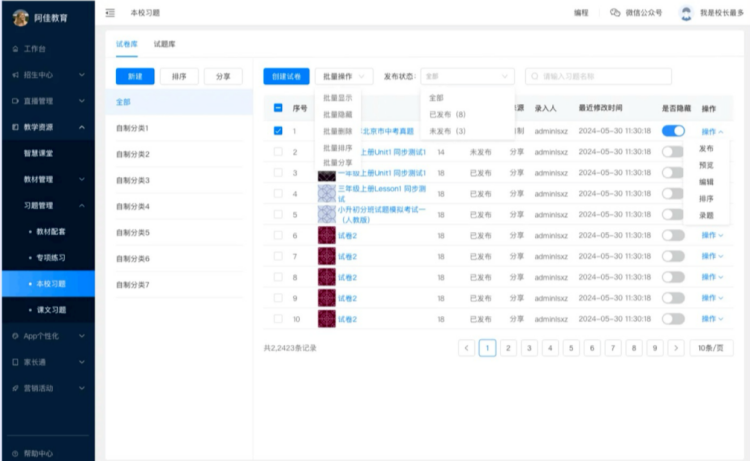Collapse the sidebar menu icon
This screenshot has width=750, height=461.
[x=110, y=13]
